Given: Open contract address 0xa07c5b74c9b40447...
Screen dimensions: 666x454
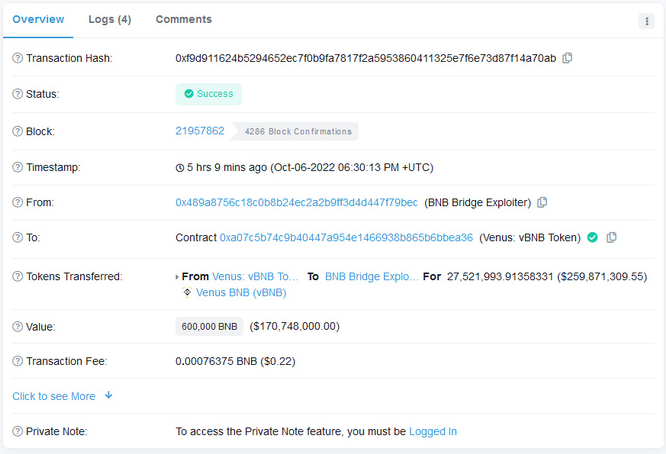Looking at the screenshot, I should 346,237.
